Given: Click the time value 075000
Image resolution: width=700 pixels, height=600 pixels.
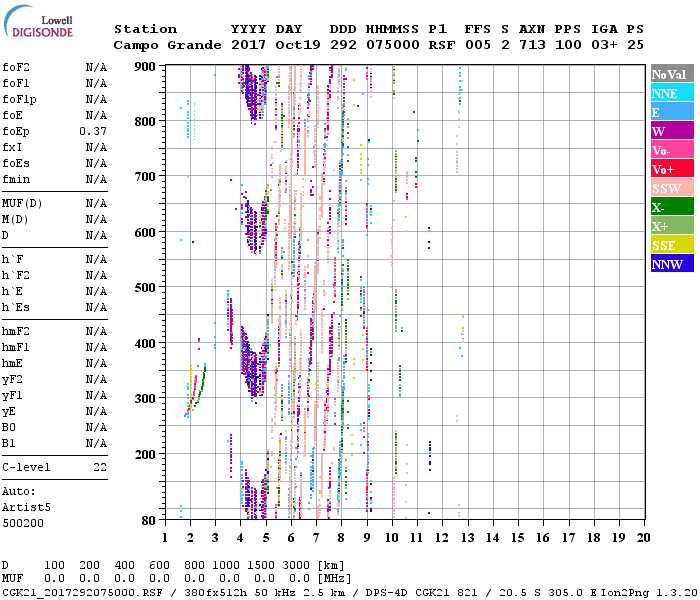Looking at the screenshot, I should click(393, 45).
